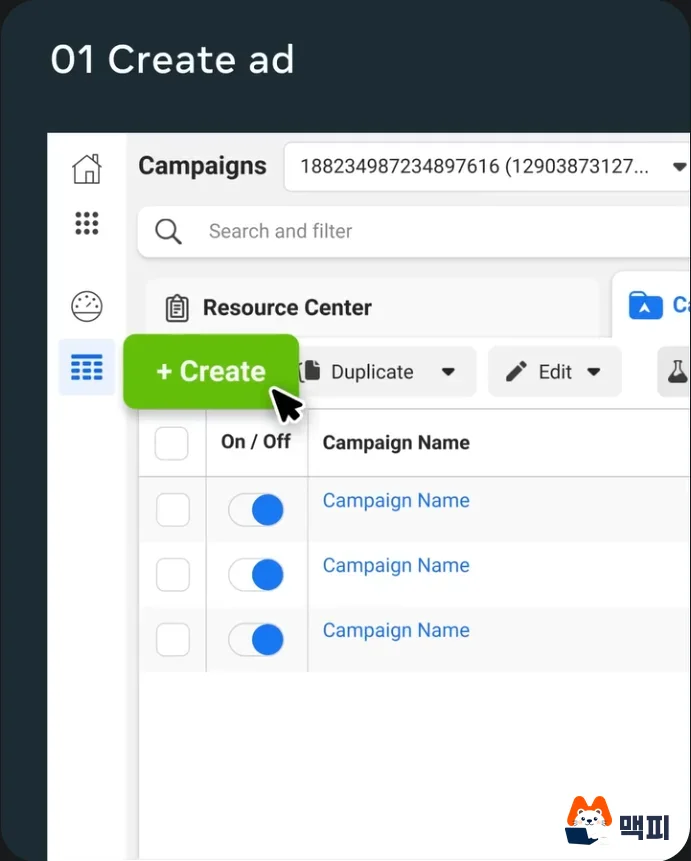The width and height of the screenshot is (691, 861).
Task: Open the all tools grid menu icon
Action: click(x=87, y=223)
